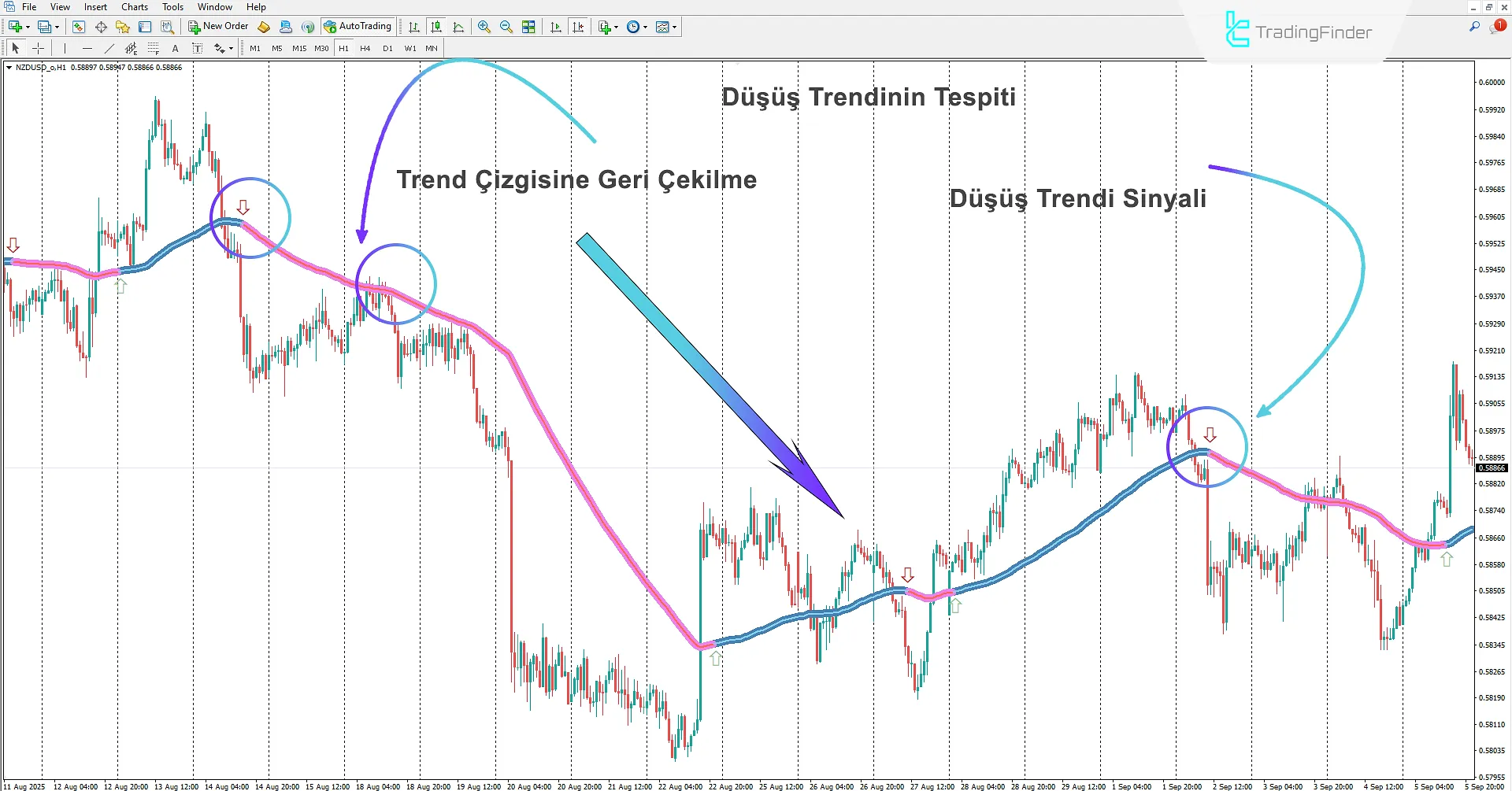The image size is (1512, 791).
Task: Select the trendline drawing tool
Action: (109, 48)
